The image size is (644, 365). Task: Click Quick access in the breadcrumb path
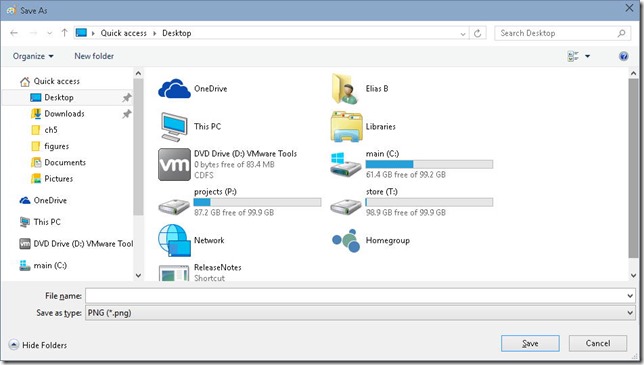pos(124,33)
